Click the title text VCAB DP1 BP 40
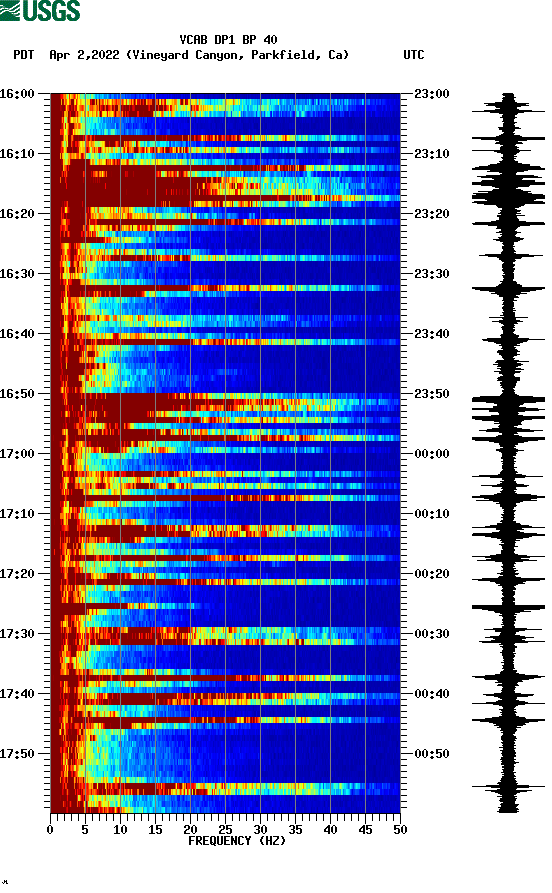552x893 pixels. tap(228, 40)
